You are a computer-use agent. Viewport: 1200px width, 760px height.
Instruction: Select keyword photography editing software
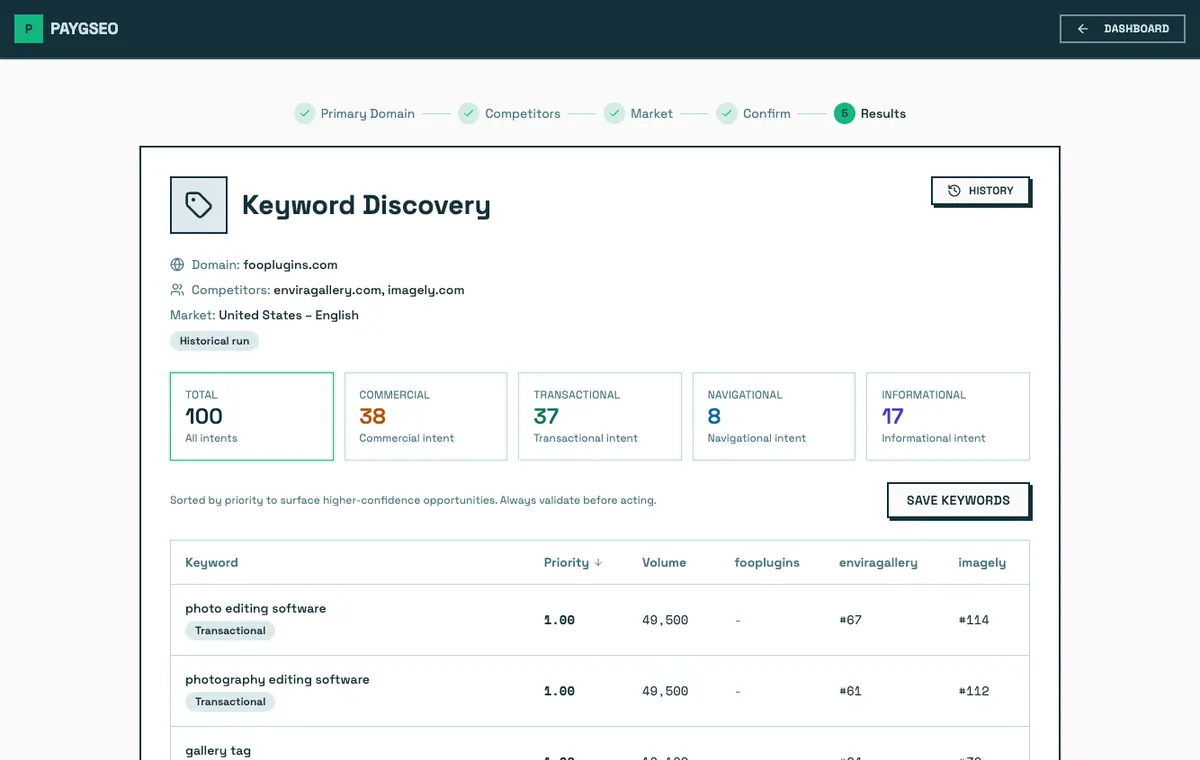pyautogui.click(x=277, y=679)
